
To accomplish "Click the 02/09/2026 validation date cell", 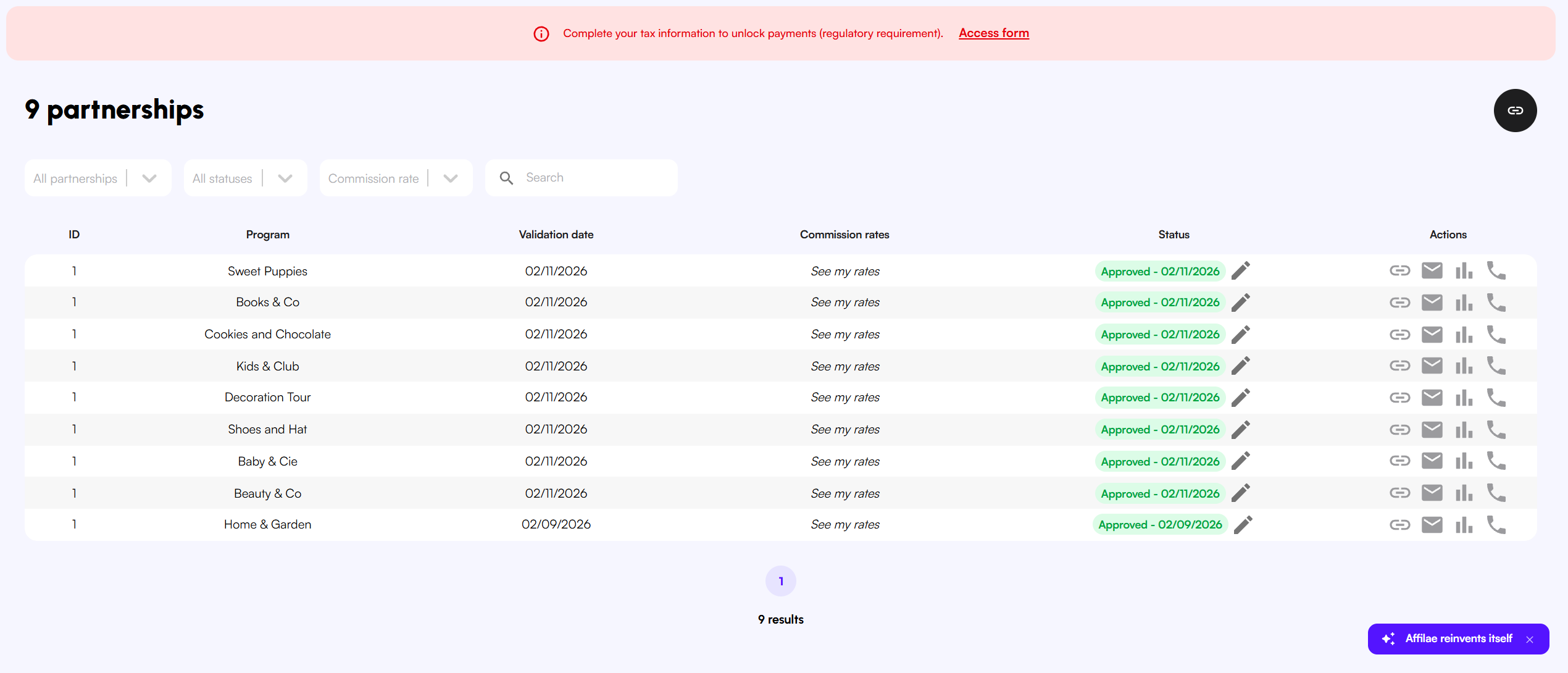I will point(556,524).
